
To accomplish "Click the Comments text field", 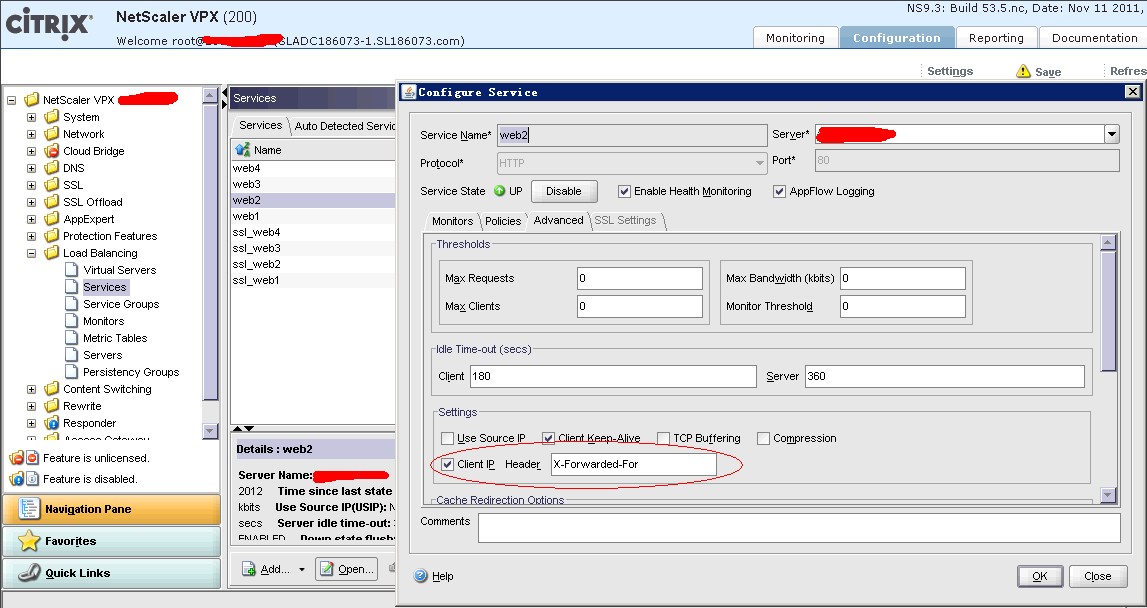I will 799,528.
